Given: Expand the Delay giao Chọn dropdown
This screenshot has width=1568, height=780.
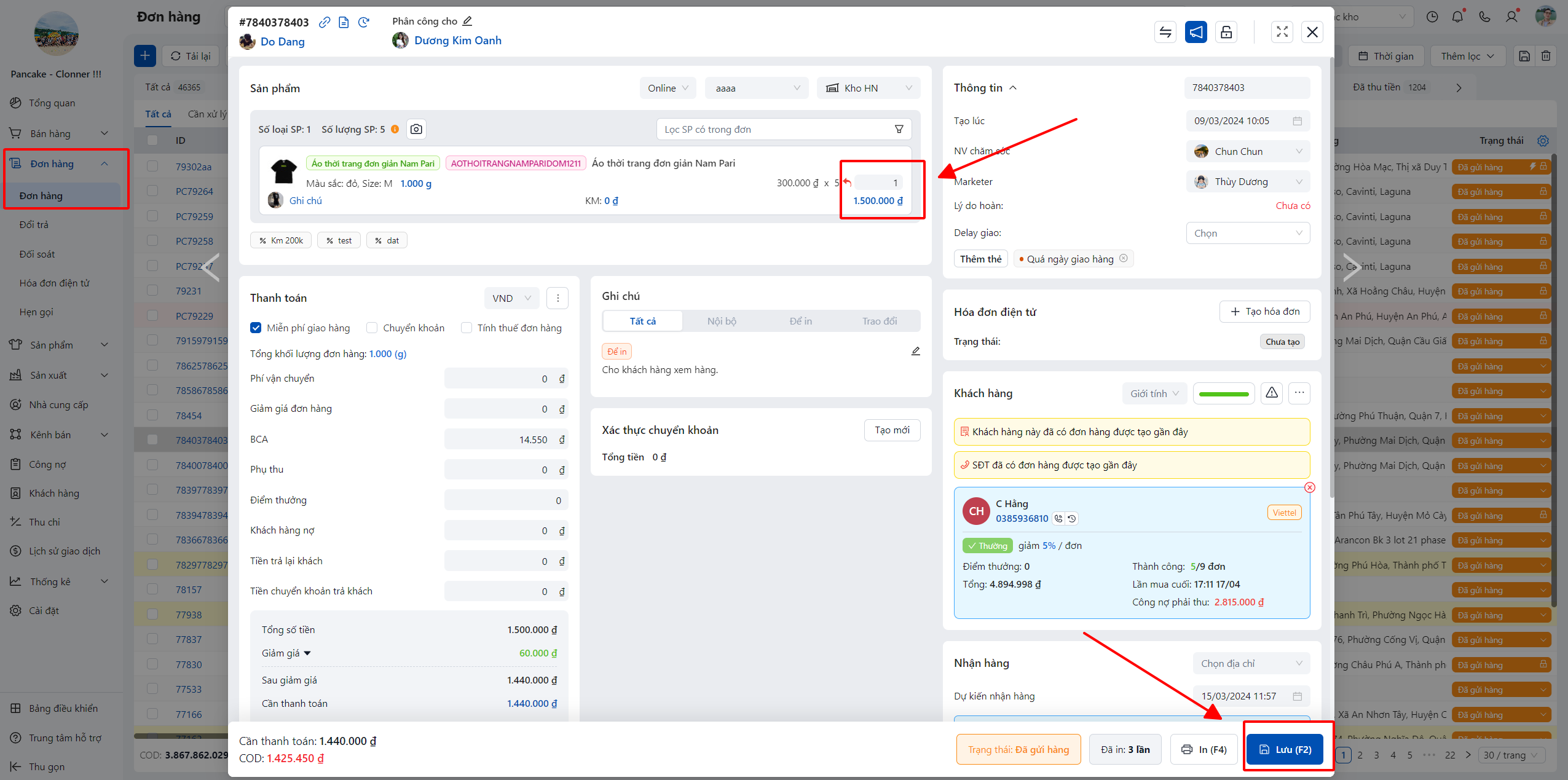Looking at the screenshot, I should pos(1247,233).
